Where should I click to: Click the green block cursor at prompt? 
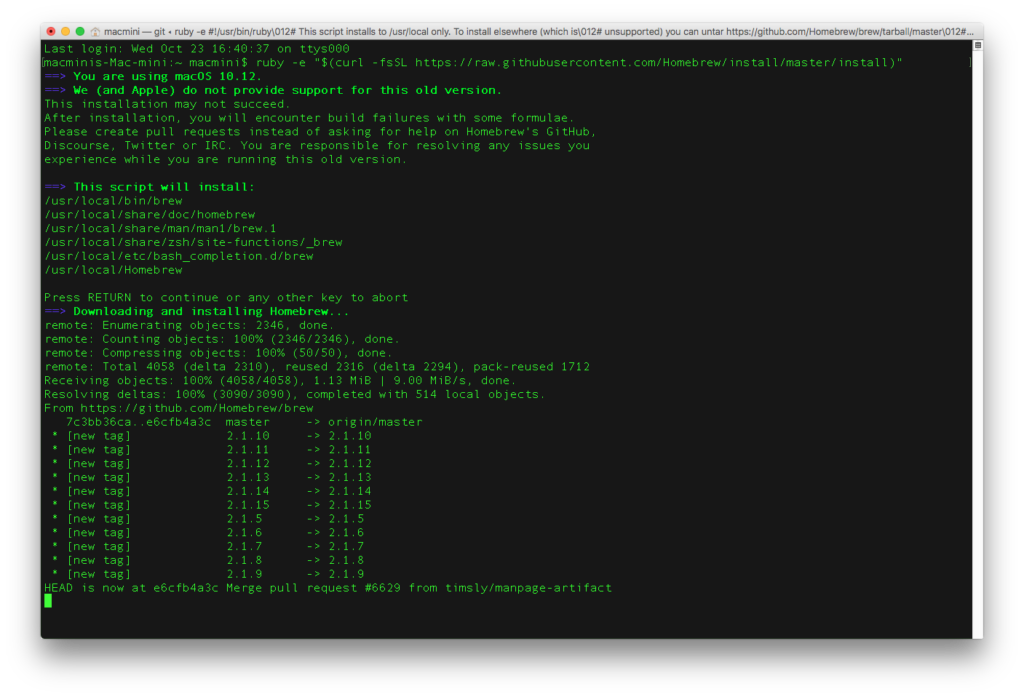tap(48, 601)
